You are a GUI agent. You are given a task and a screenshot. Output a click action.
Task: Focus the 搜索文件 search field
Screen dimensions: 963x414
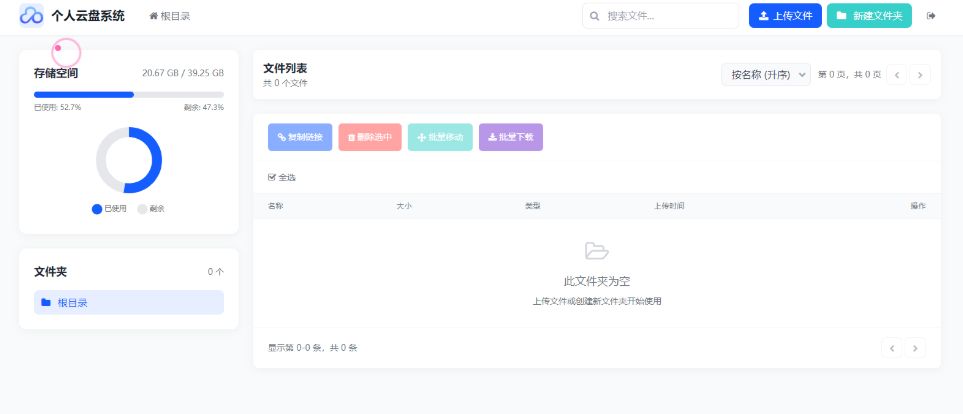tap(660, 16)
